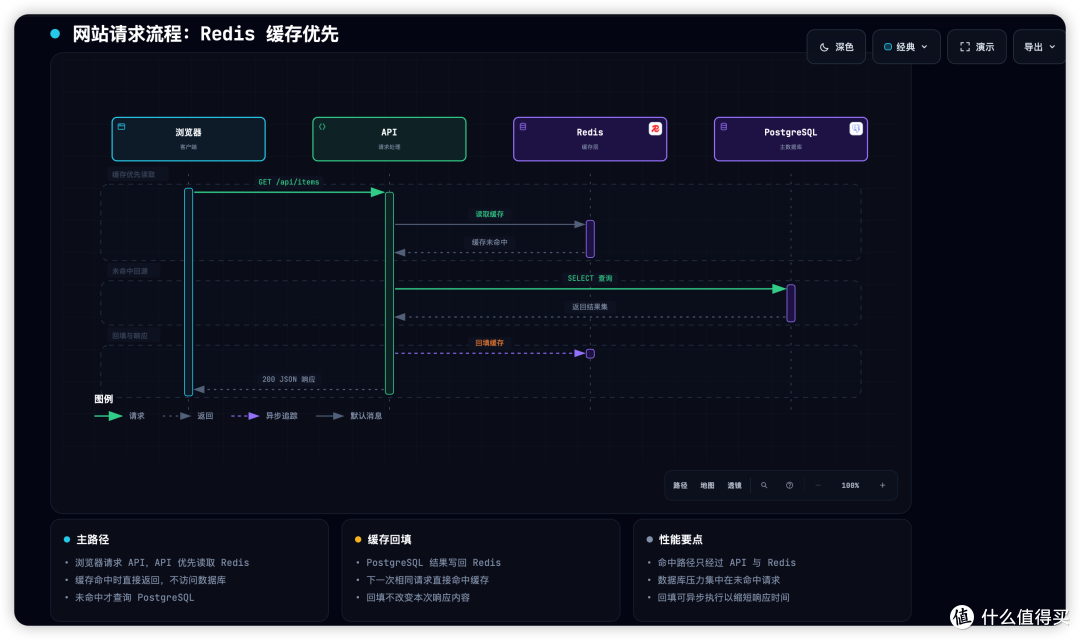This screenshot has height=640, width=1080.
Task: Click the 缓存优先读取 group label
Action: coord(134,175)
